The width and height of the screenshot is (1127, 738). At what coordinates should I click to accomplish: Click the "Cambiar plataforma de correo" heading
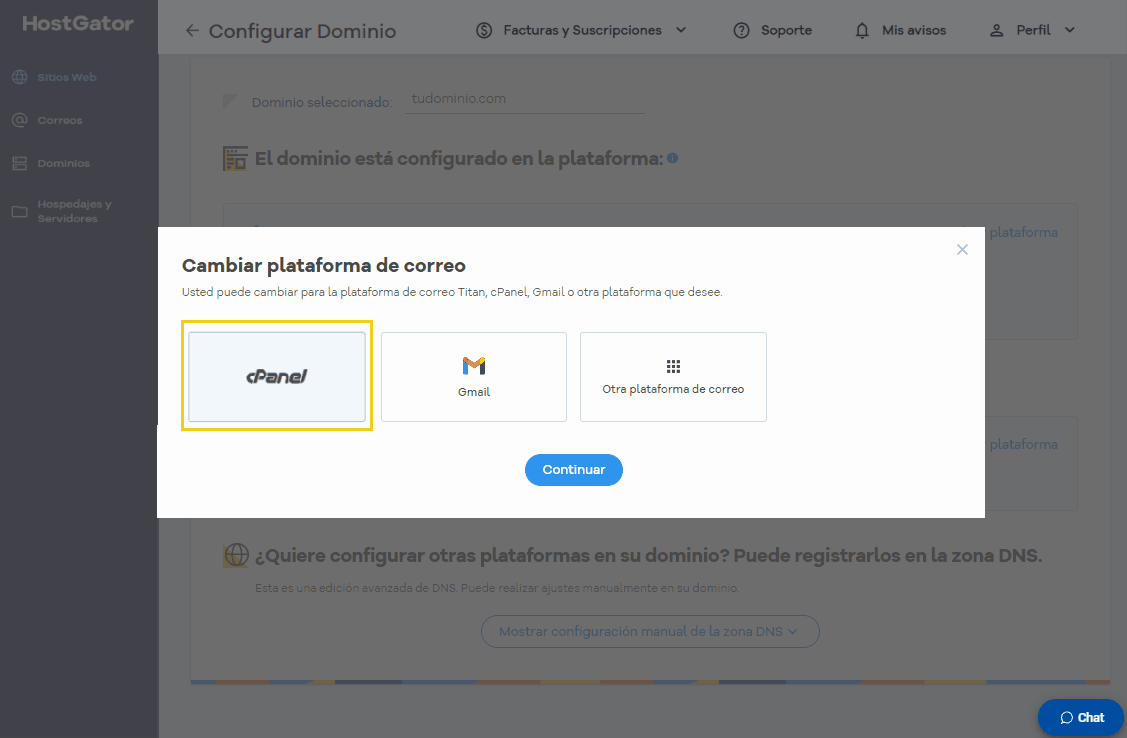click(x=323, y=266)
